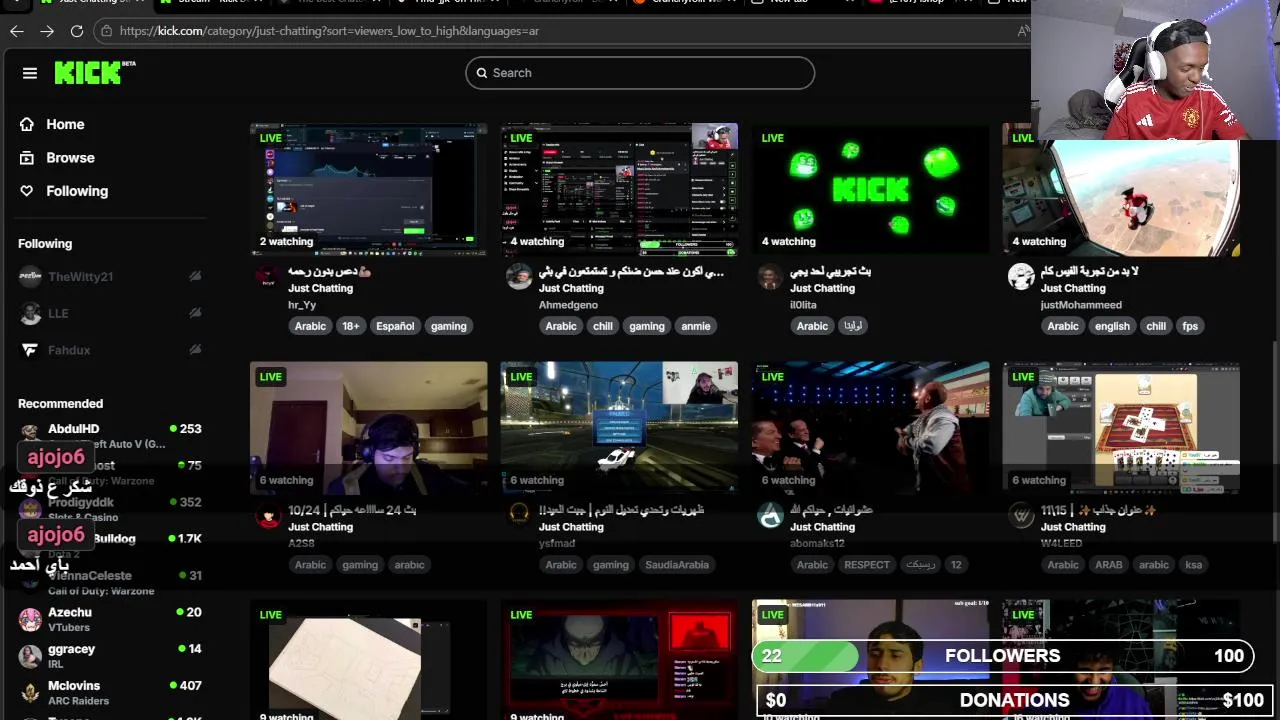1280x720 pixels.
Task: Go back with browser back arrow
Action: [x=17, y=31]
